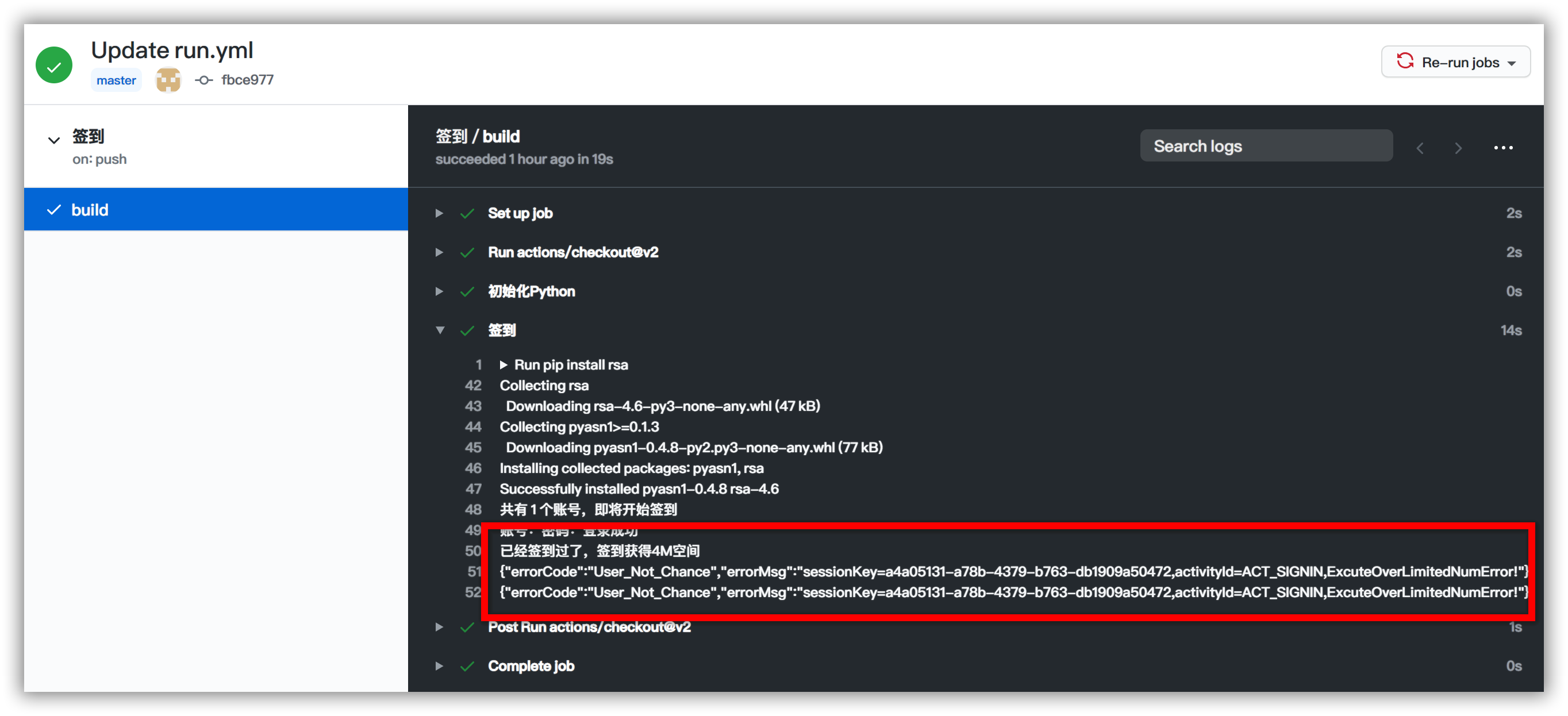Open the master branch label
The width and height of the screenshot is (1568, 716).
(116, 80)
